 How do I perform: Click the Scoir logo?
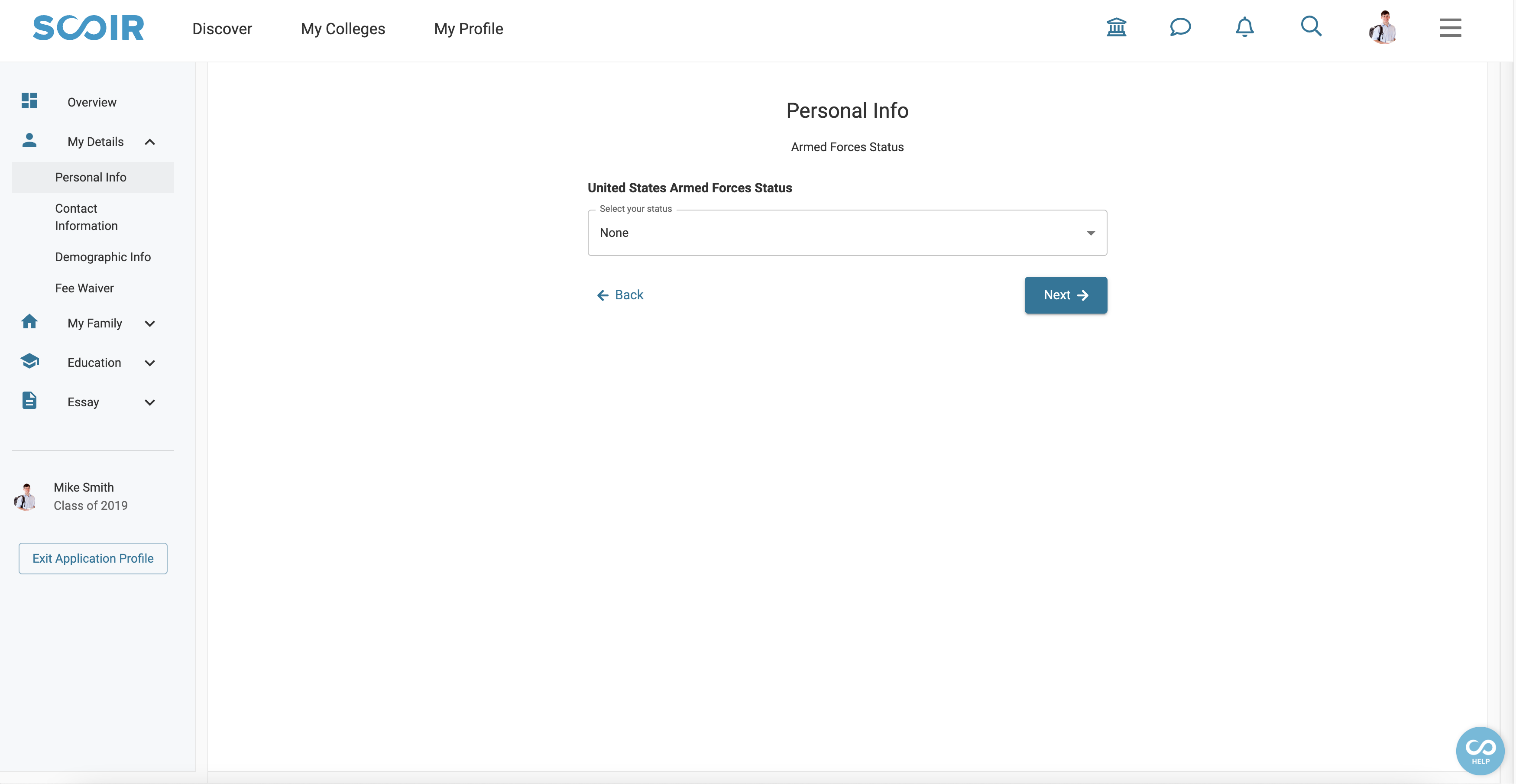click(88, 28)
